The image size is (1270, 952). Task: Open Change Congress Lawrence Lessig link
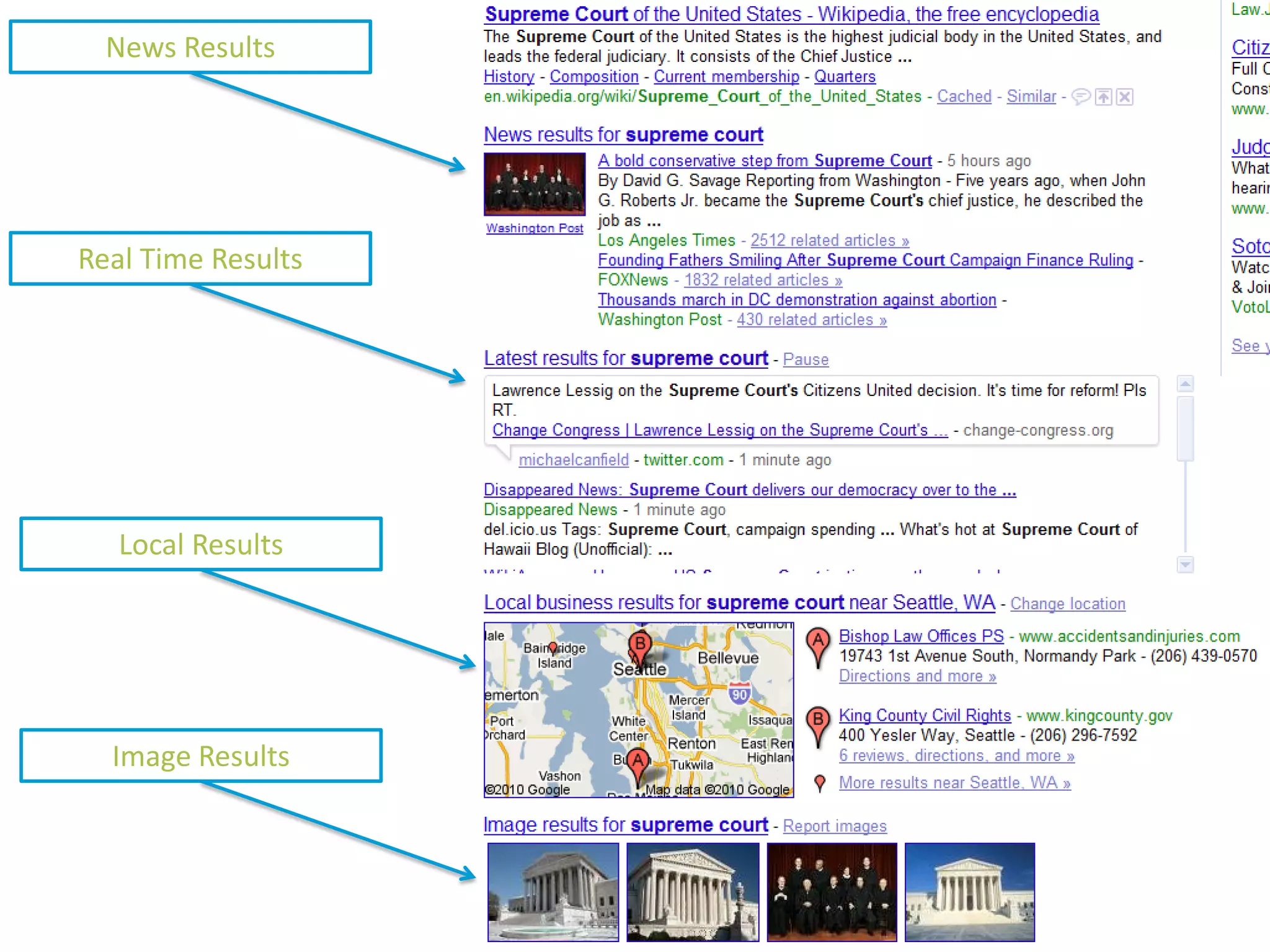[720, 430]
